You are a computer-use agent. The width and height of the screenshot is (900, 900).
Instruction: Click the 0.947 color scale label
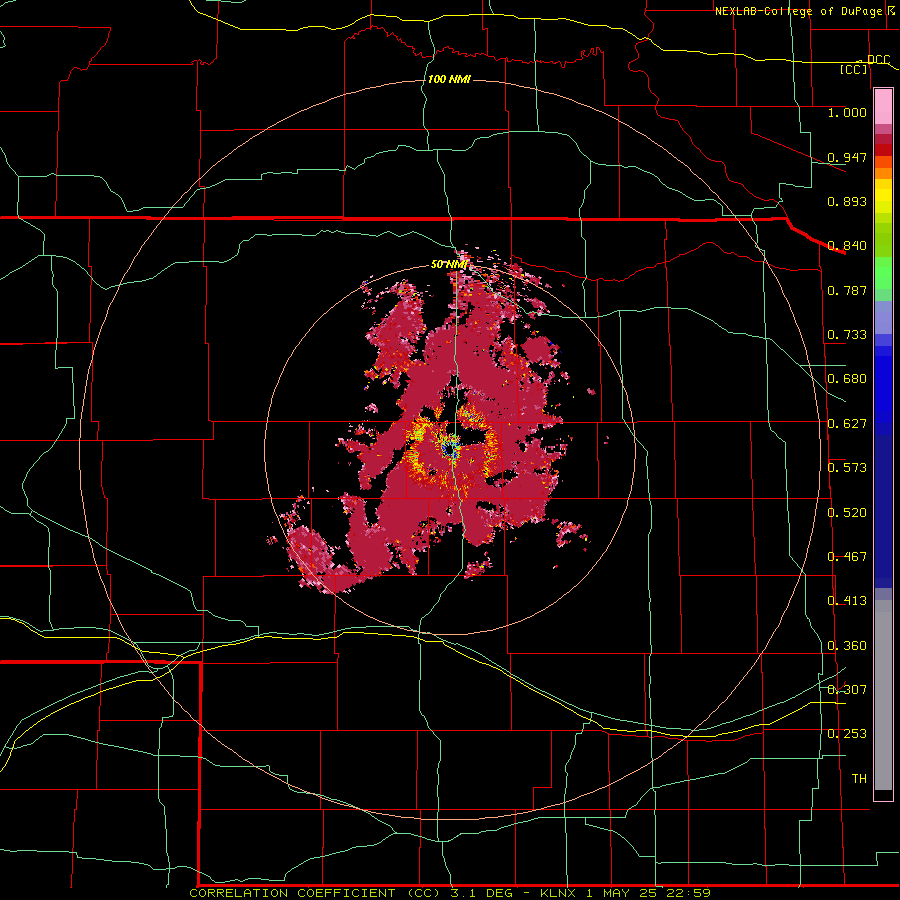pyautogui.click(x=847, y=157)
